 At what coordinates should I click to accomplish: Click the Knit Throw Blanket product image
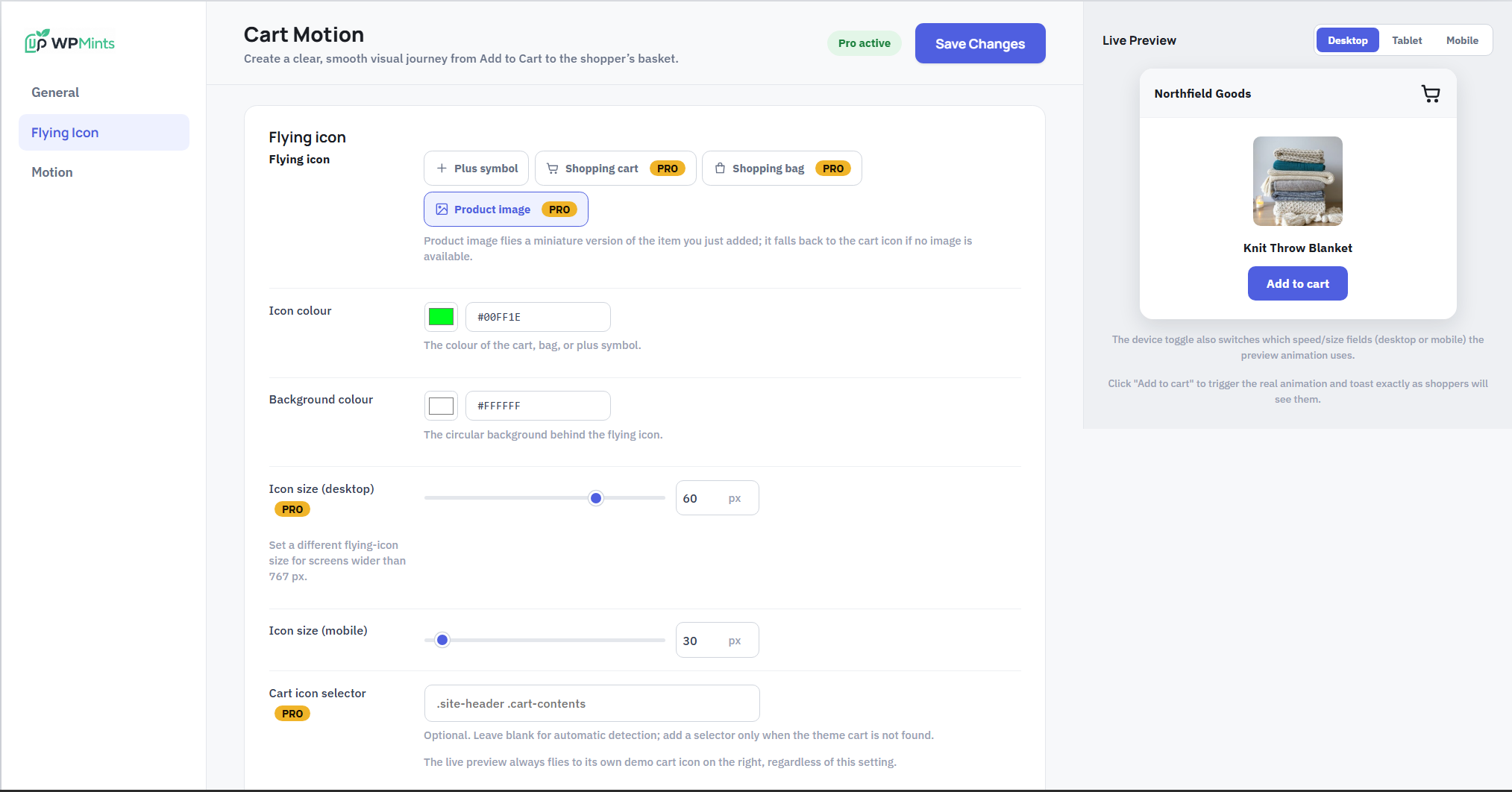pyautogui.click(x=1297, y=181)
